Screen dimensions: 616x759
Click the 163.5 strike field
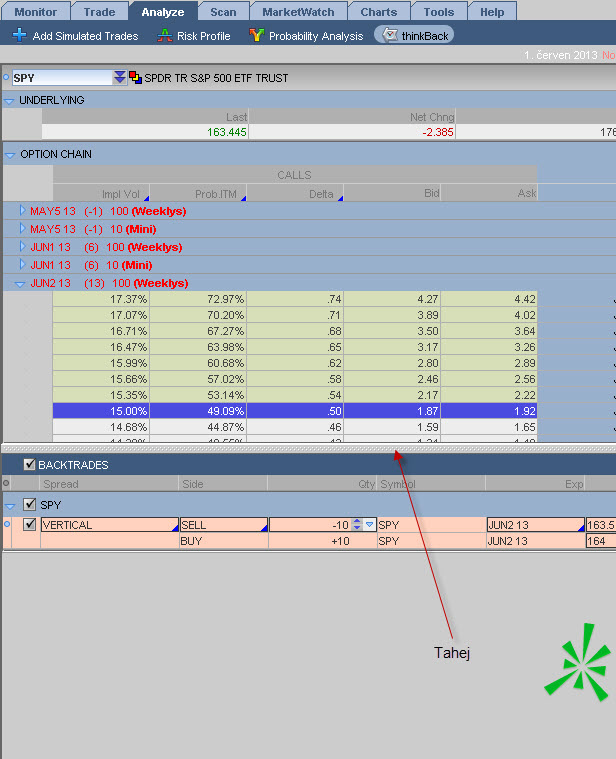pos(601,525)
